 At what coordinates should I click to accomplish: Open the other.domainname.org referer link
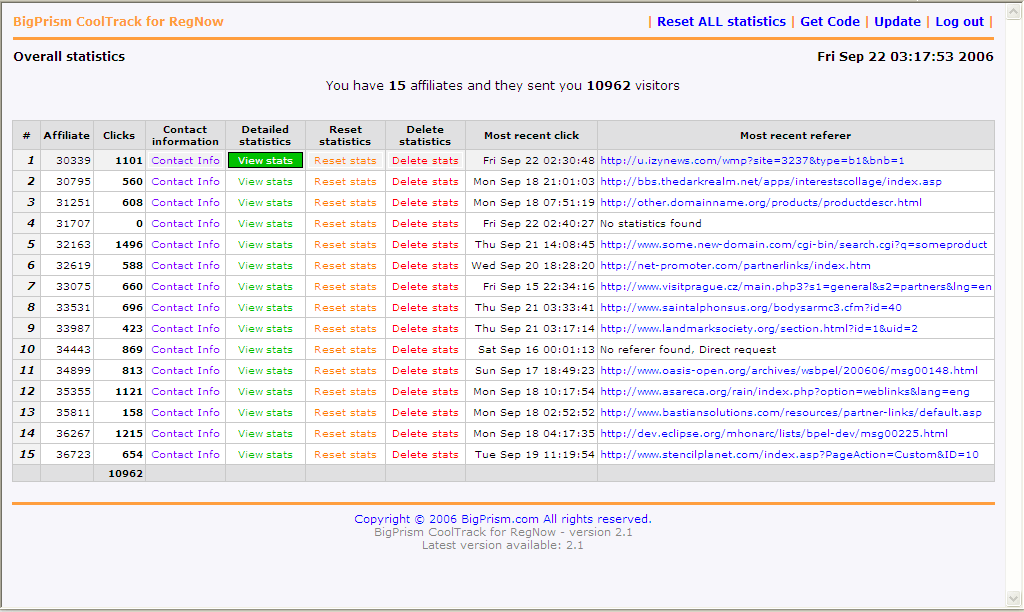point(761,202)
